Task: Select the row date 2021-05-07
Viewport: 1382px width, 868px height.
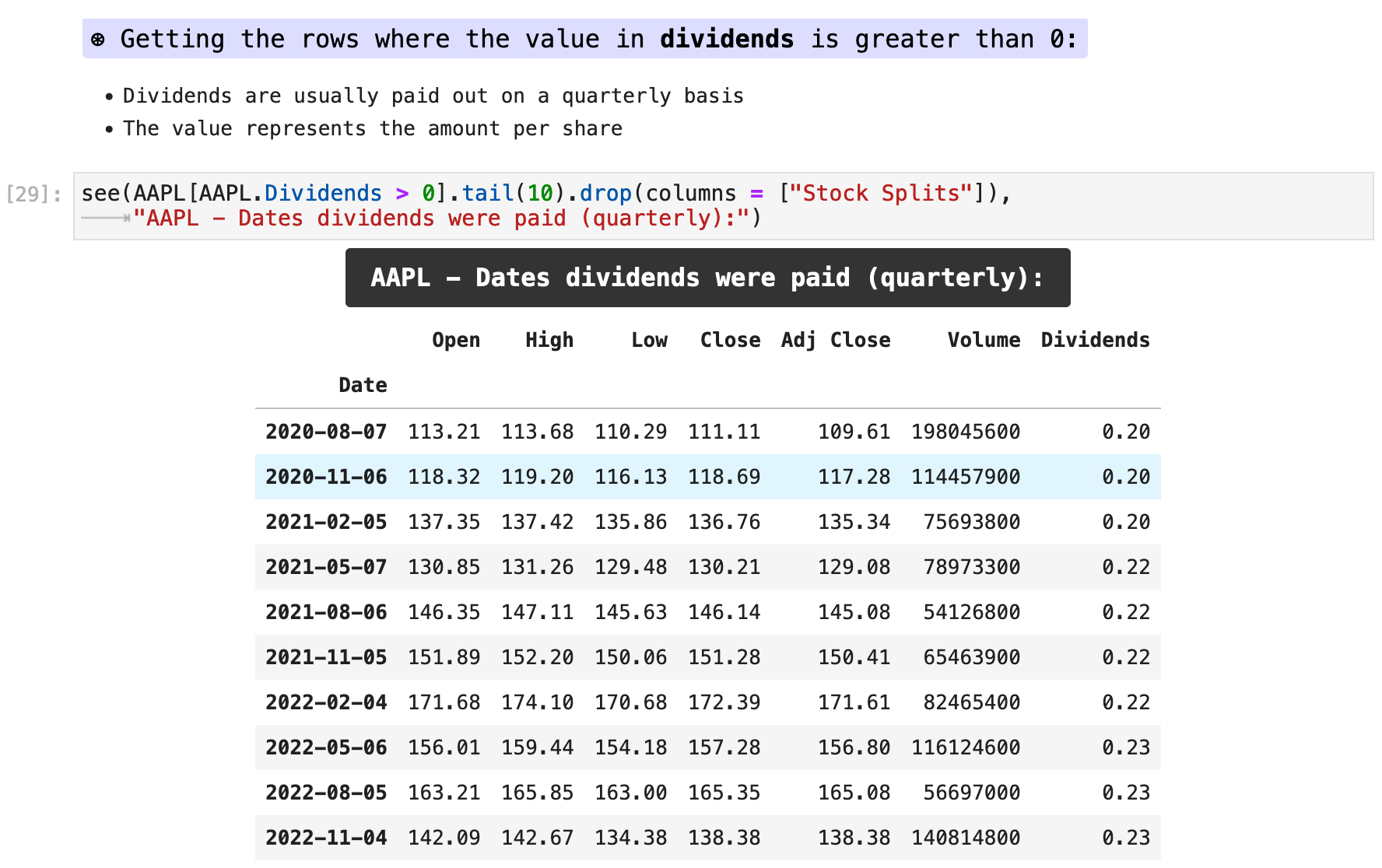Action: click(x=326, y=567)
